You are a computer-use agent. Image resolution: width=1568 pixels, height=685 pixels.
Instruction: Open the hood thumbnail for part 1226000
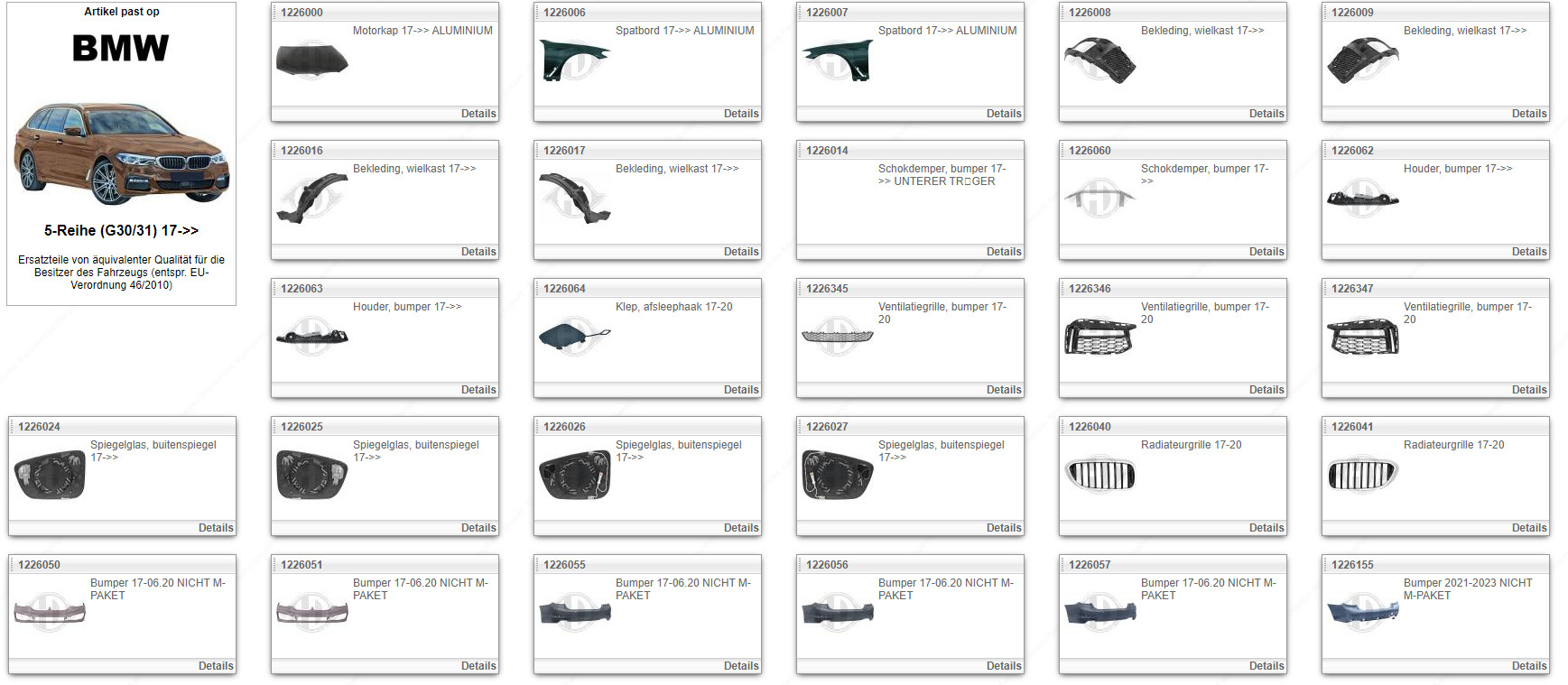312,60
